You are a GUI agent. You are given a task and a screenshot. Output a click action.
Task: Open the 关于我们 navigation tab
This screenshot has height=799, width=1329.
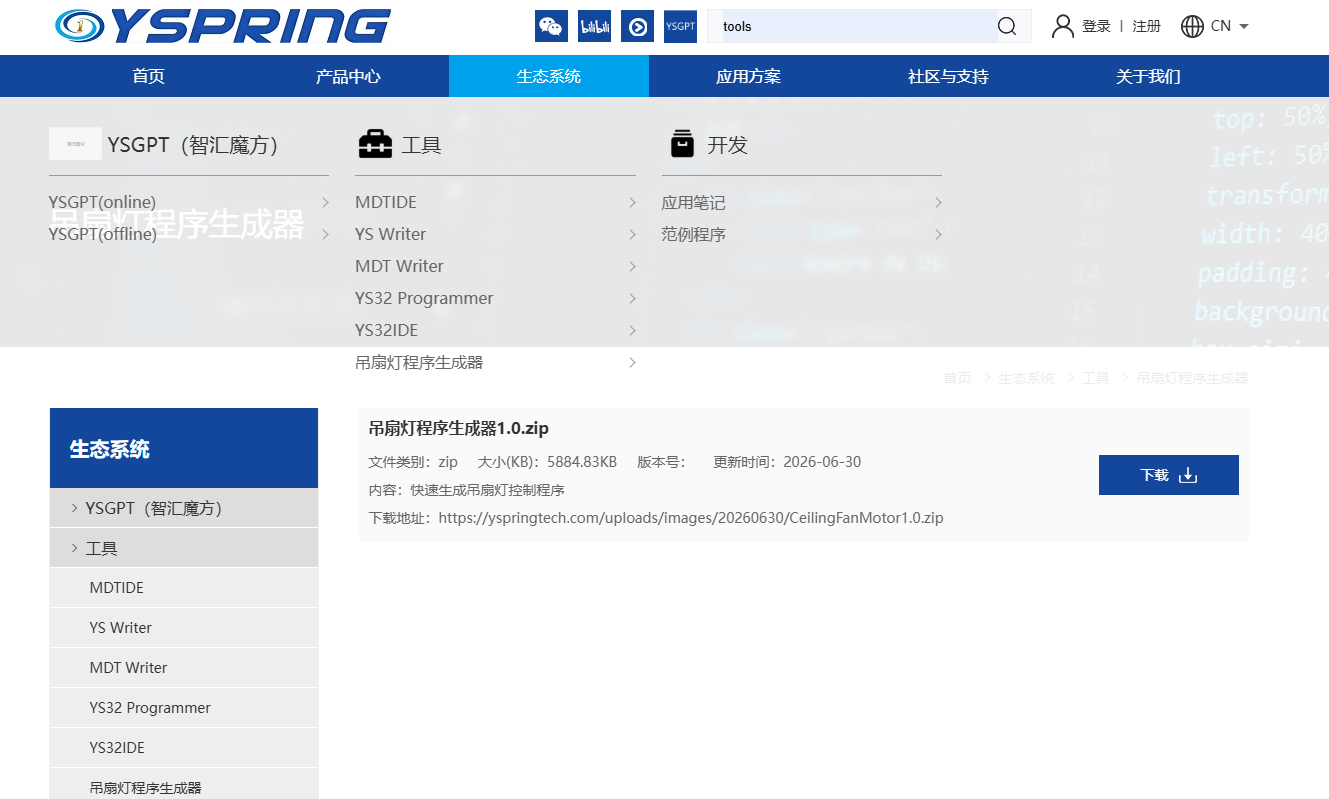click(x=1148, y=76)
